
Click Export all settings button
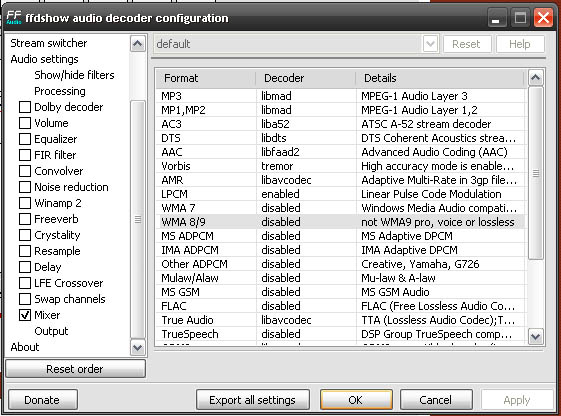253,400
